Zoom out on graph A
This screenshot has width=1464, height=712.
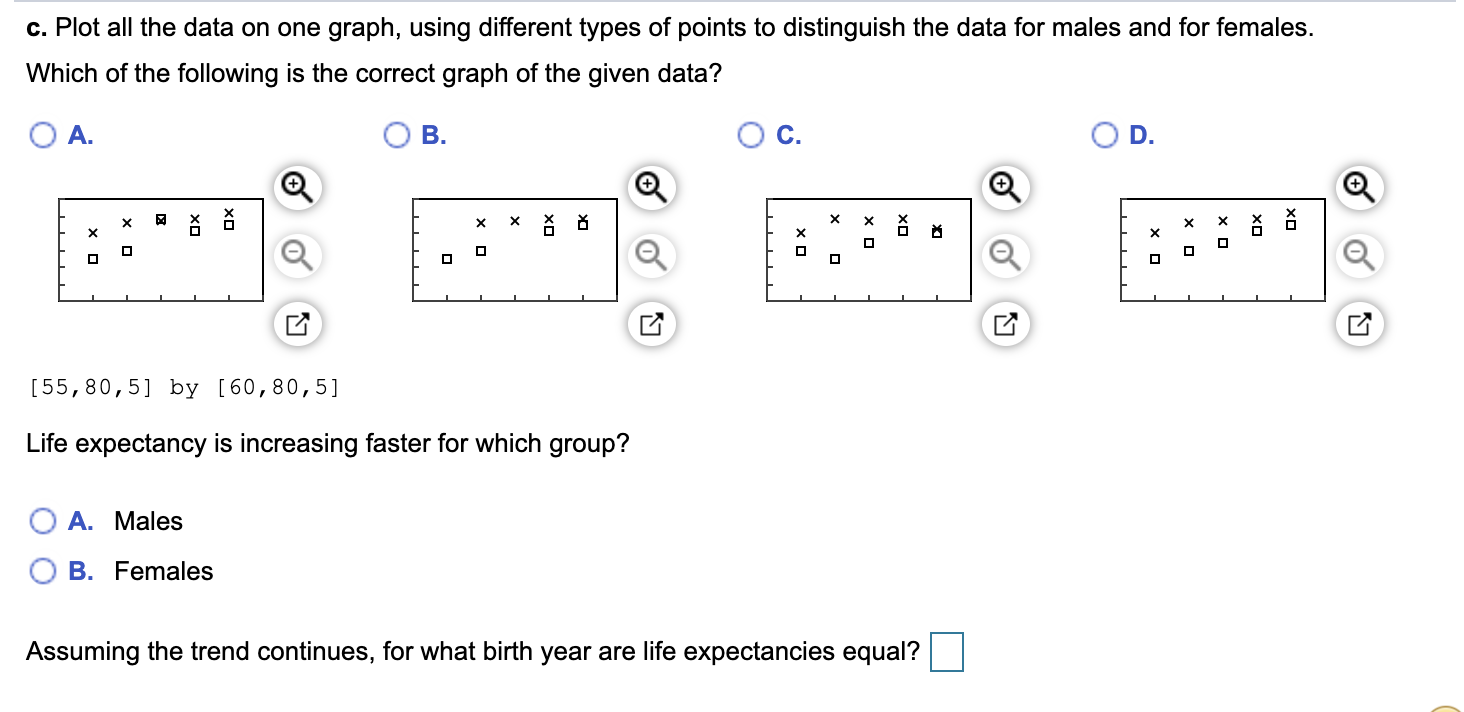[x=296, y=255]
